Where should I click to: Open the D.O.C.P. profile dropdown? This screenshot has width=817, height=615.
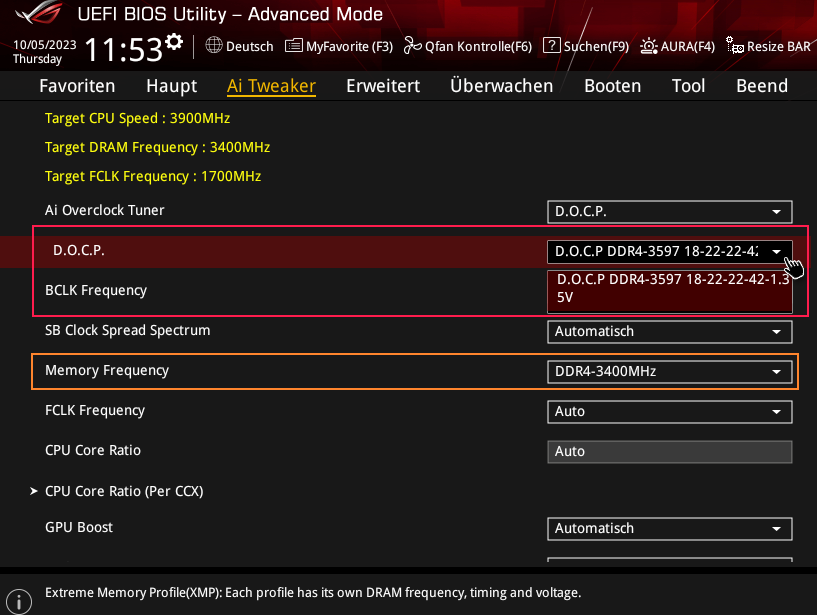point(670,252)
